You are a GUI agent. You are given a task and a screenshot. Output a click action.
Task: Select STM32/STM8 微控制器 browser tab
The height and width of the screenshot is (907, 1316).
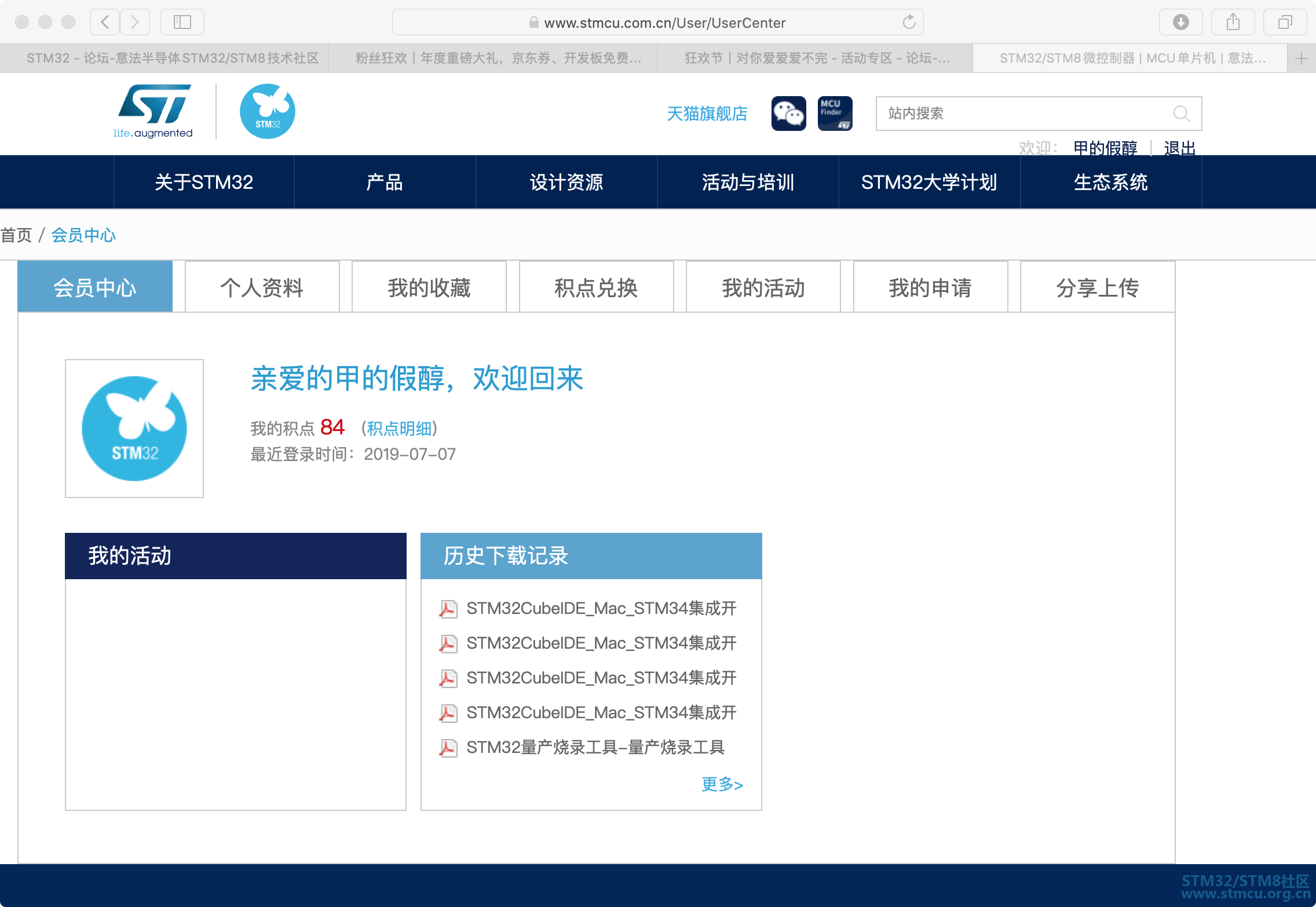[1130, 58]
